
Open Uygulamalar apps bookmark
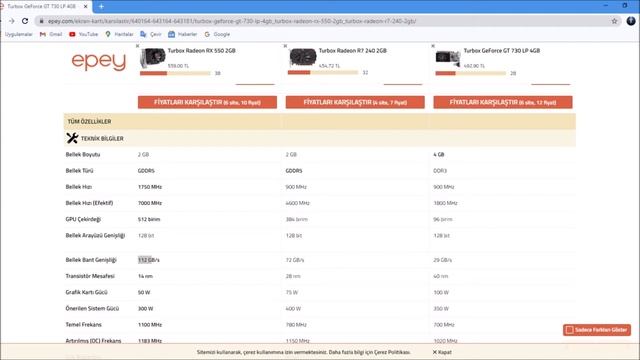point(18,34)
